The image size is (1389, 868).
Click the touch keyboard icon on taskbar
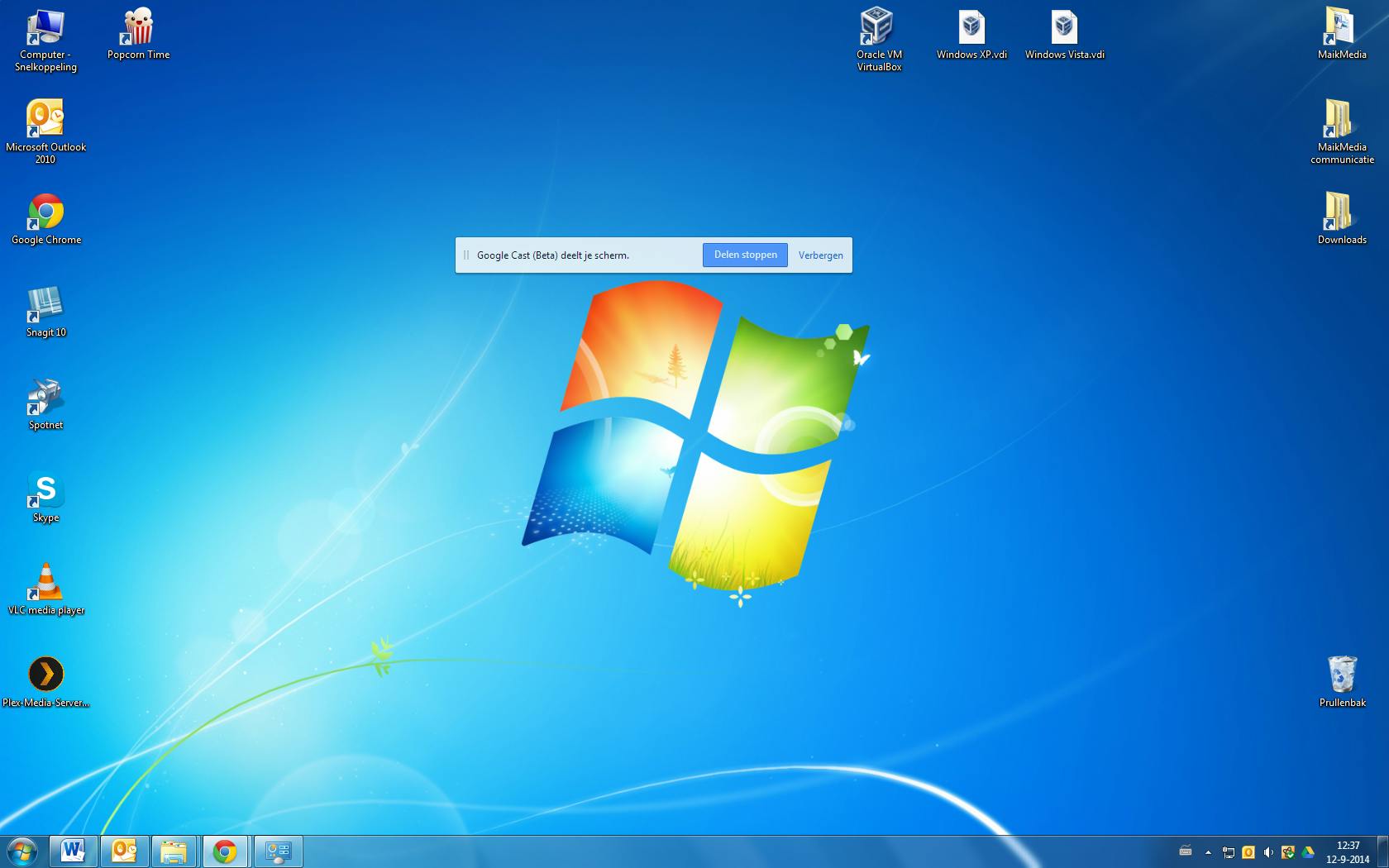pyautogui.click(x=1186, y=851)
